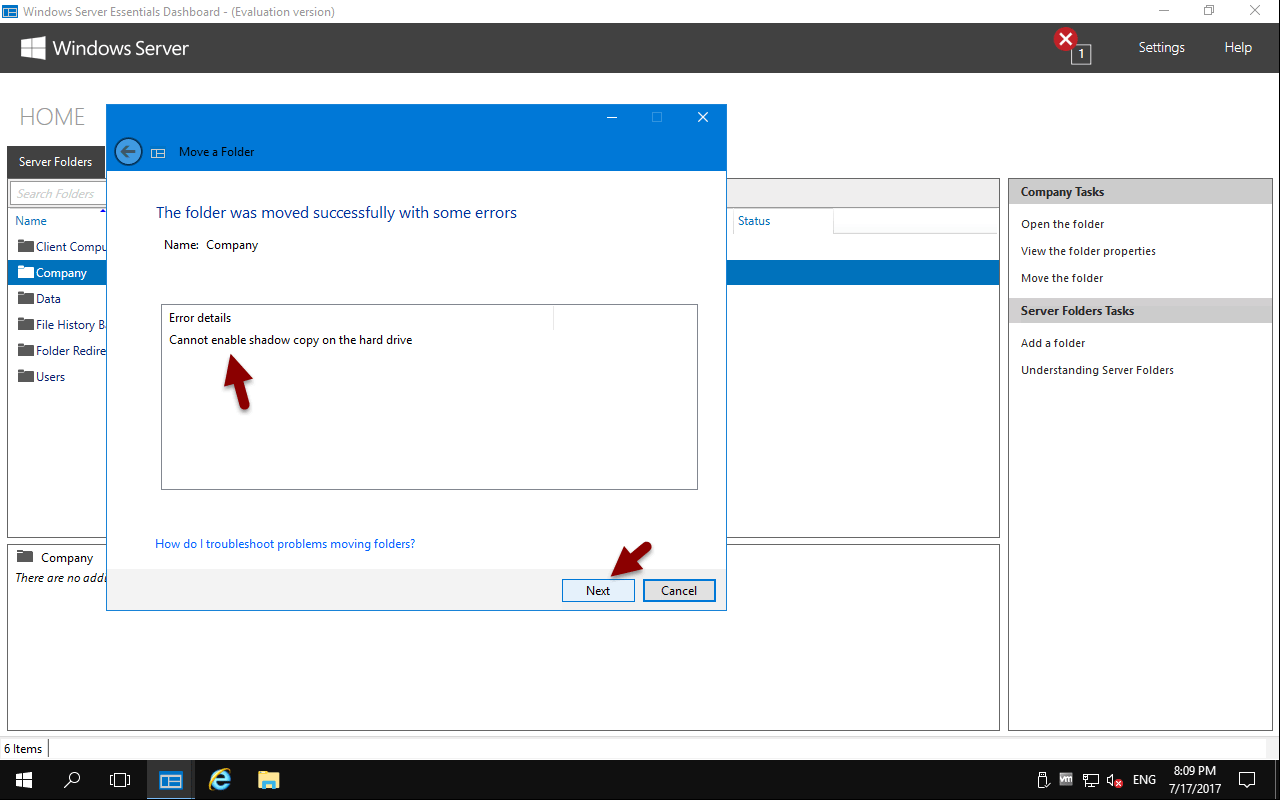Click the ENG language indicator
The width and height of the screenshot is (1280, 800).
point(1144,780)
